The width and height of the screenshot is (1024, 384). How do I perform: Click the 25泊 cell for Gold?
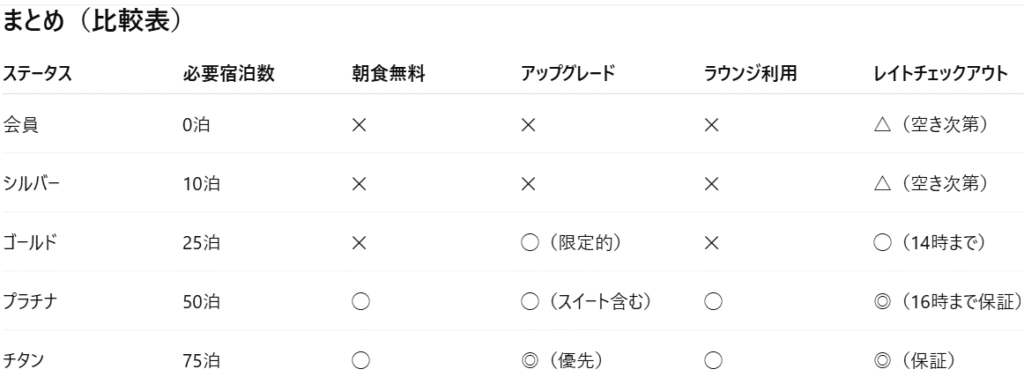tap(201, 243)
